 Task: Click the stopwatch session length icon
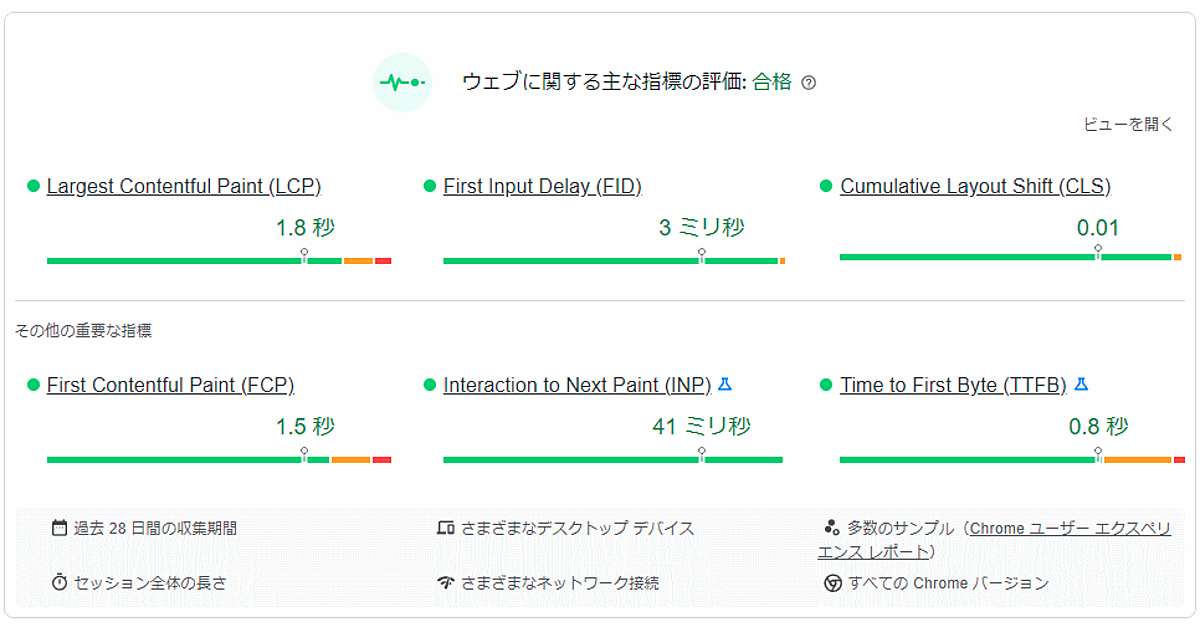click(59, 582)
